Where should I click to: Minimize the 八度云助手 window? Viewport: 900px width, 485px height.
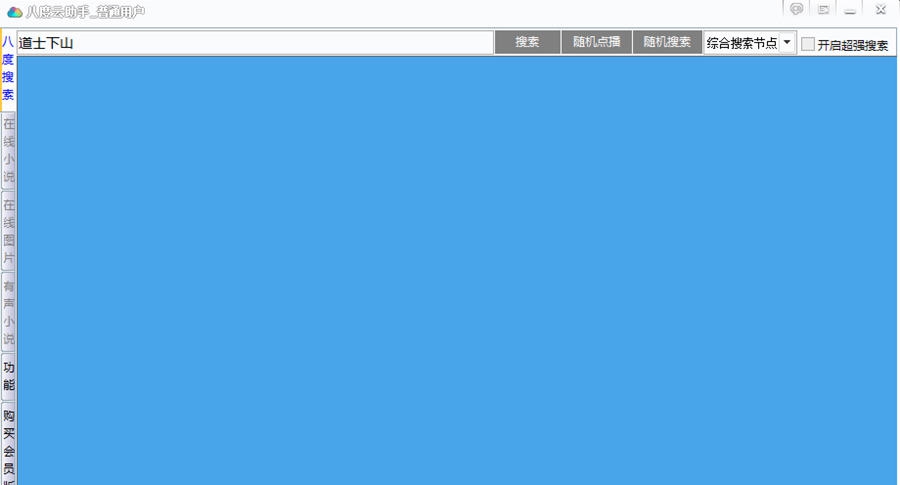point(850,10)
